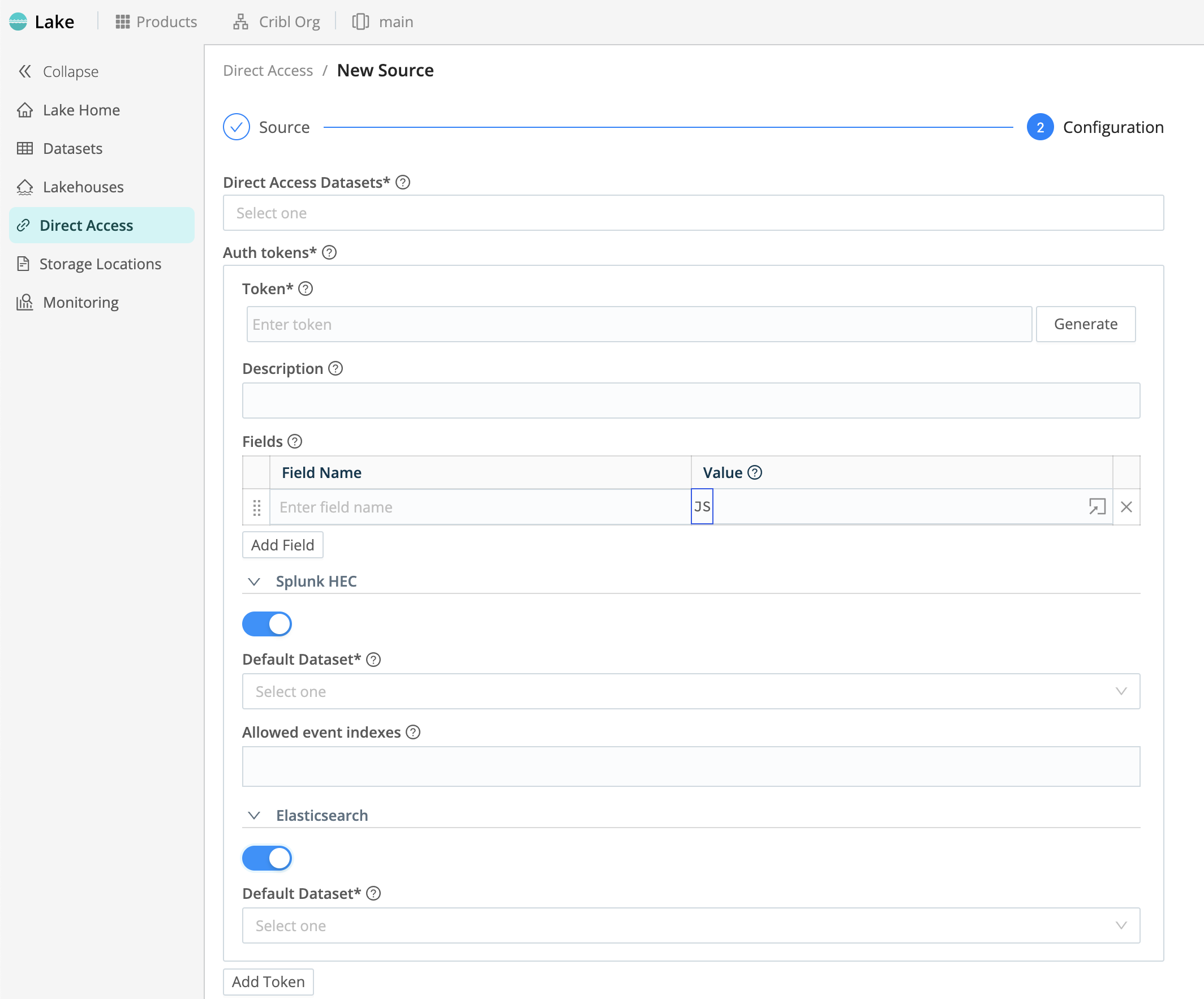Click help icon beside Allowed event indexes

point(413,733)
